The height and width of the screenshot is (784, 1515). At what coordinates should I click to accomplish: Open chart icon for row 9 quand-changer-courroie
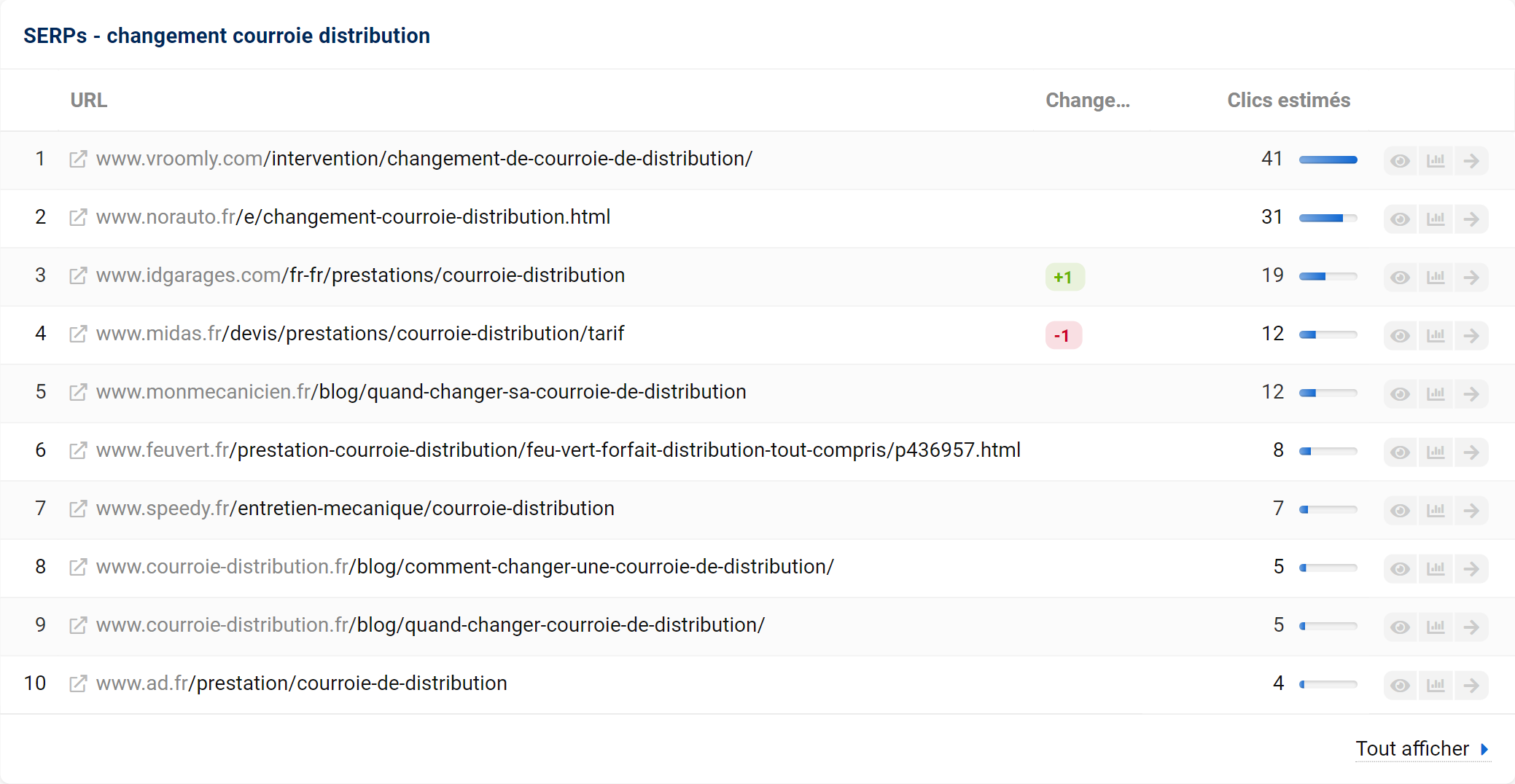pos(1436,627)
